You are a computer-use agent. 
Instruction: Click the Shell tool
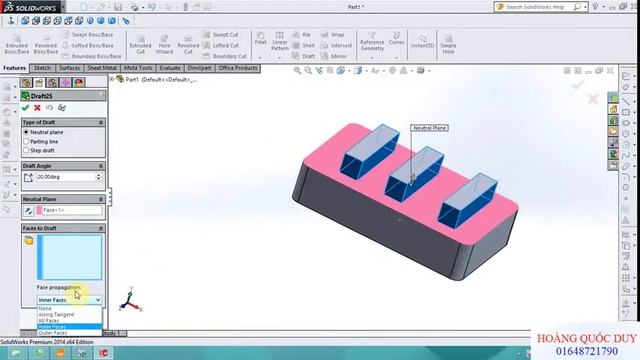(304, 45)
